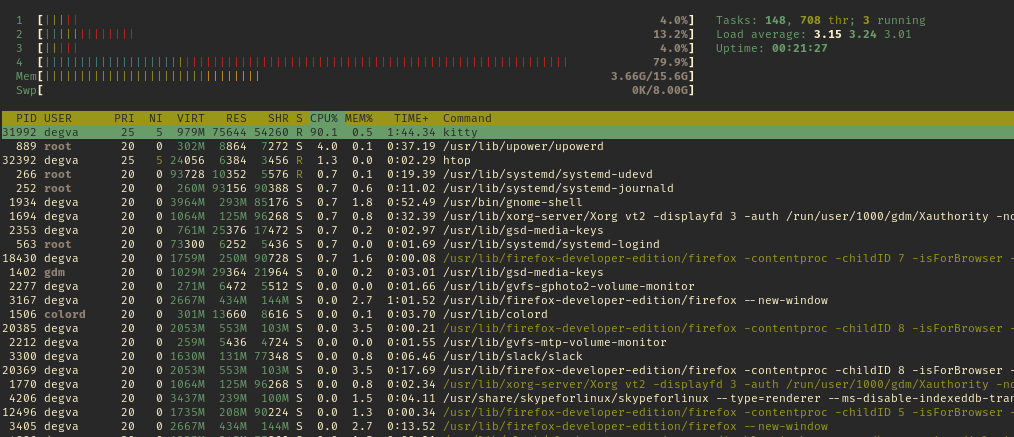
Task: Select firefox contentproc row with PID 20369
Action: pyautogui.click(x=507, y=370)
